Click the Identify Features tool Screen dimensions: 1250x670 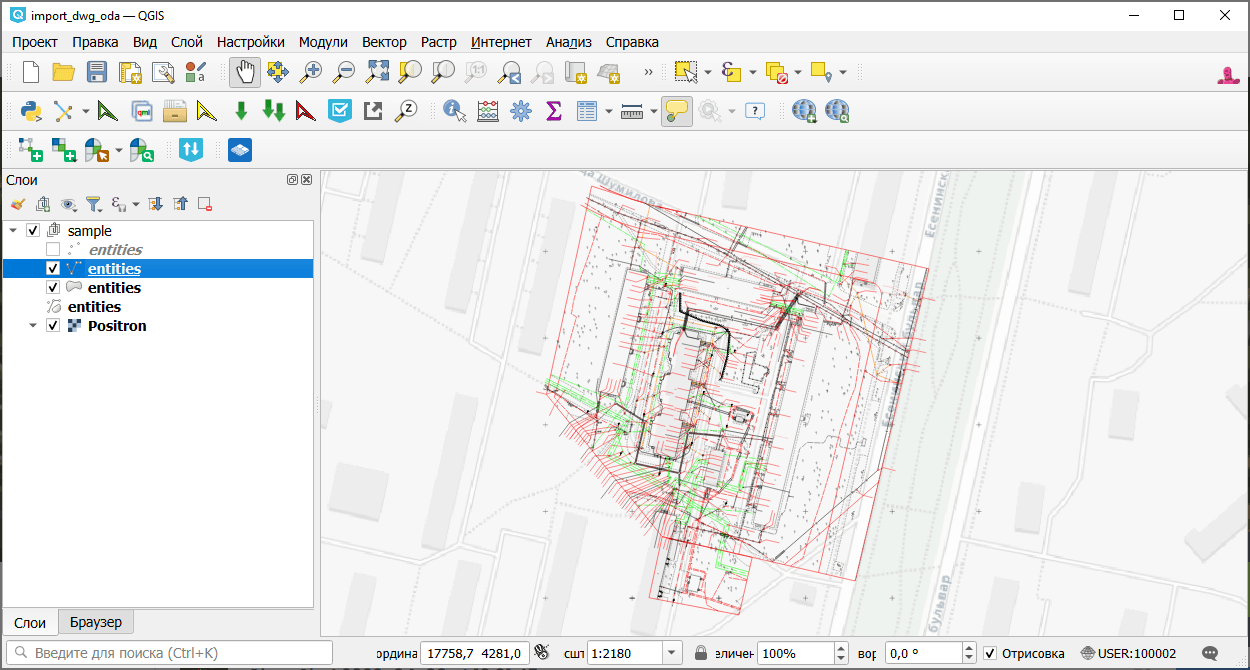[455, 111]
